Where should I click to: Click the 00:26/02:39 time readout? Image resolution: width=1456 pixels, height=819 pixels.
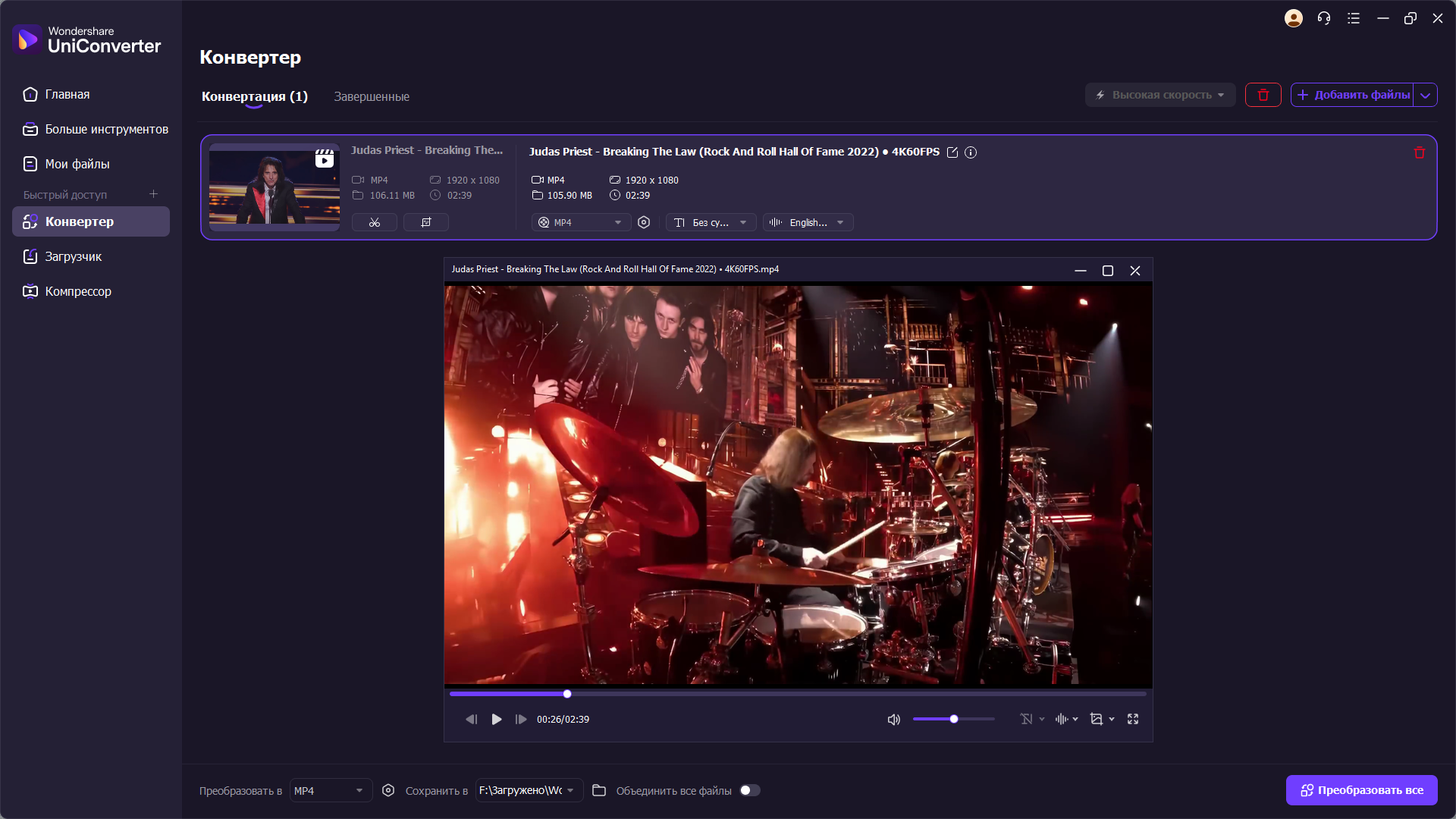[563, 719]
